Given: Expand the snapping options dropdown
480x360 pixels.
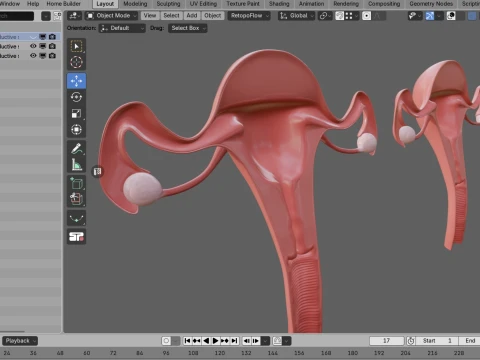Looking at the screenshot, I should coord(351,16).
